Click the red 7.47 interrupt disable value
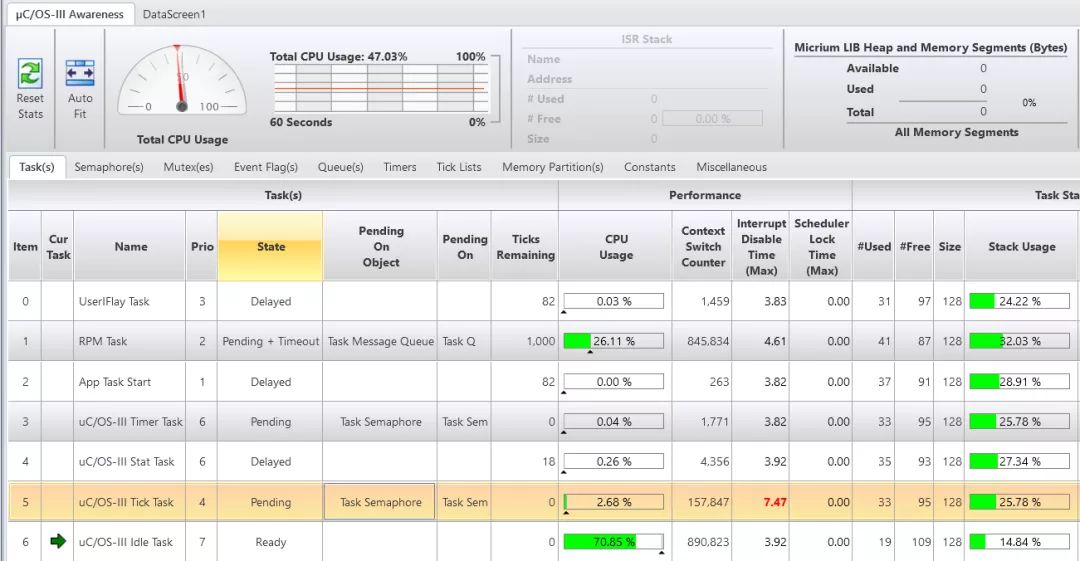This screenshot has width=1080, height=561. coord(774,502)
